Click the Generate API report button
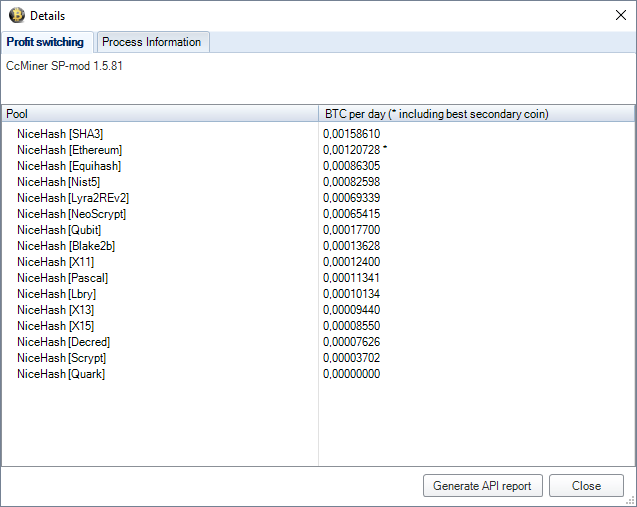This screenshot has height=507, width=637. 483,485
